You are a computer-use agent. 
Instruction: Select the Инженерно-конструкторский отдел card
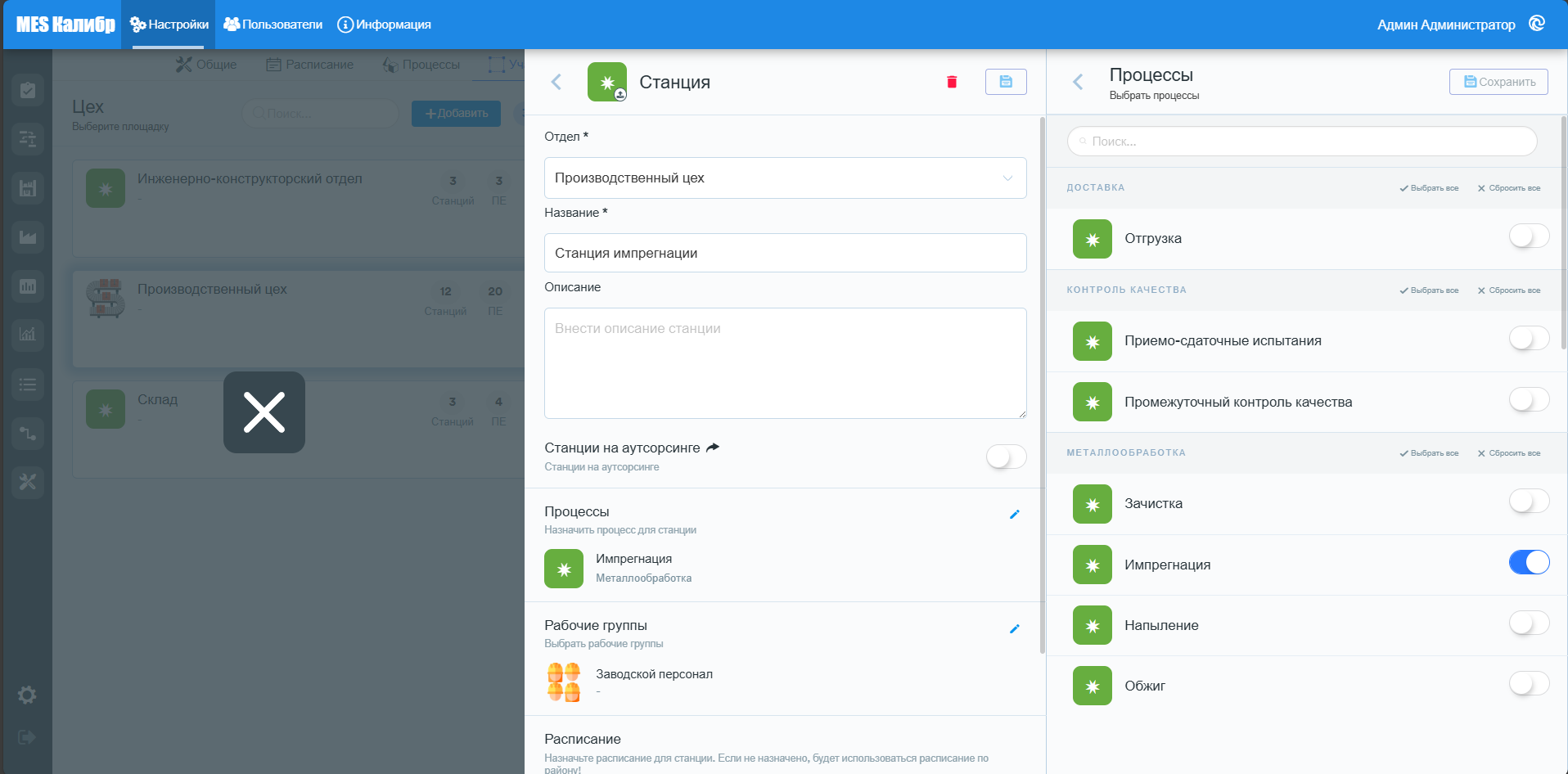coord(298,209)
